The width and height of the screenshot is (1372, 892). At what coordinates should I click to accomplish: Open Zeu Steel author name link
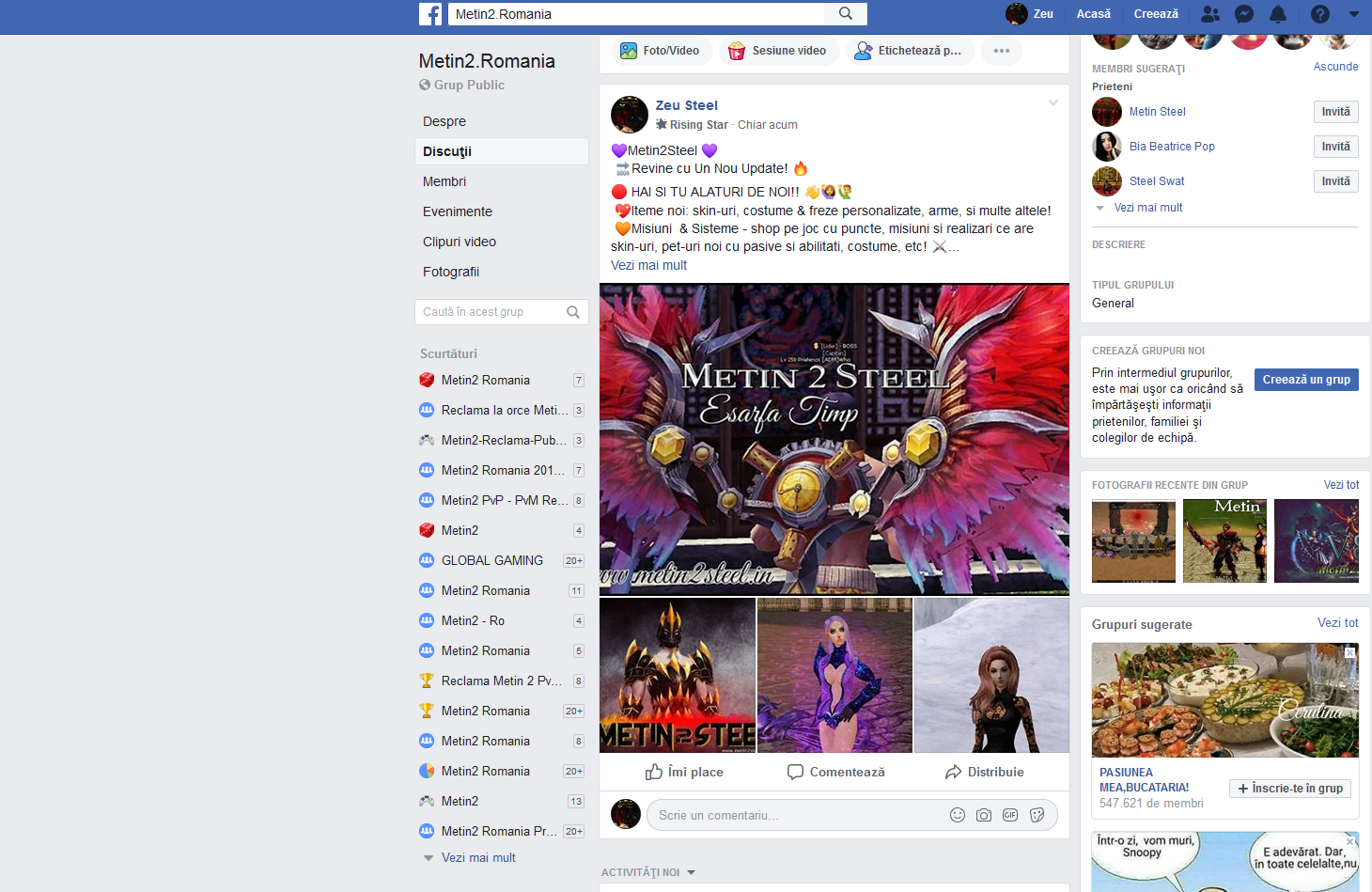(687, 105)
